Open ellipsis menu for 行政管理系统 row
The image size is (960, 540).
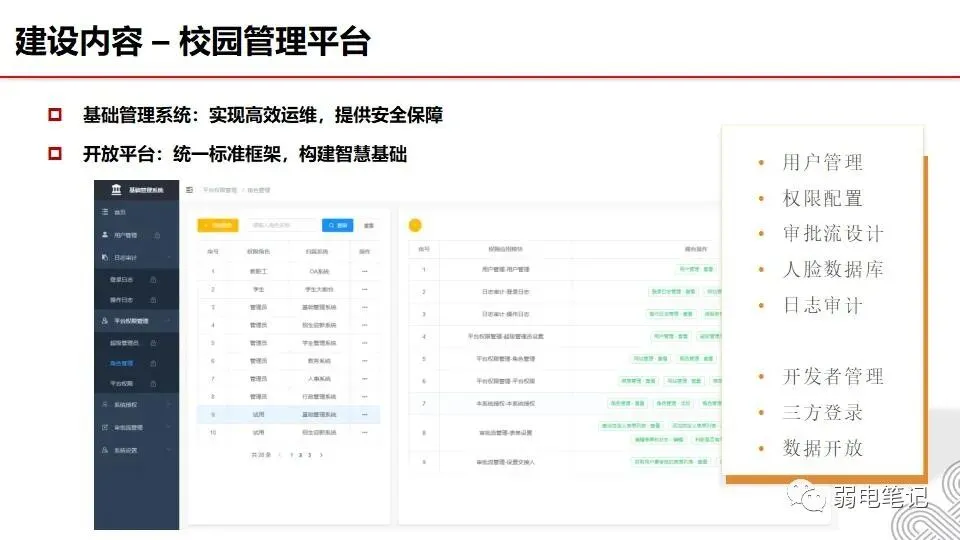tap(365, 397)
